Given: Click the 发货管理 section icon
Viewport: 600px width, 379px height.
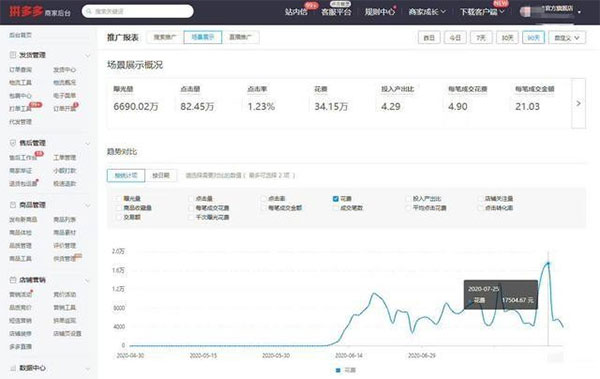Looking at the screenshot, I should point(13,55).
